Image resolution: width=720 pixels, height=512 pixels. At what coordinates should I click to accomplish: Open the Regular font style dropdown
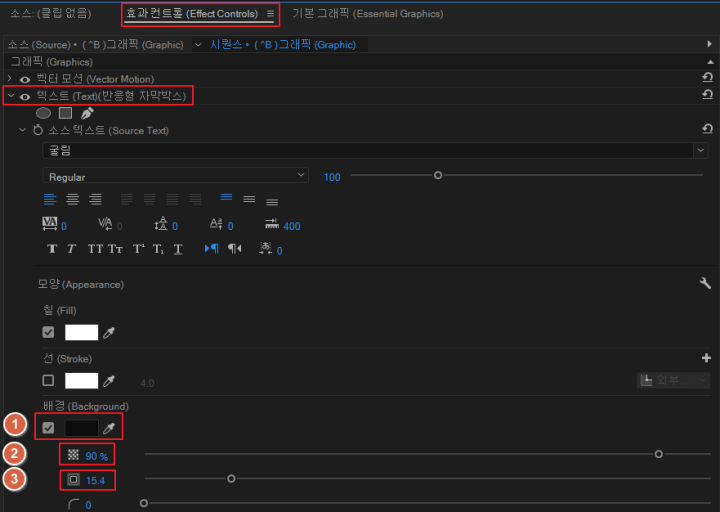[x=175, y=176]
